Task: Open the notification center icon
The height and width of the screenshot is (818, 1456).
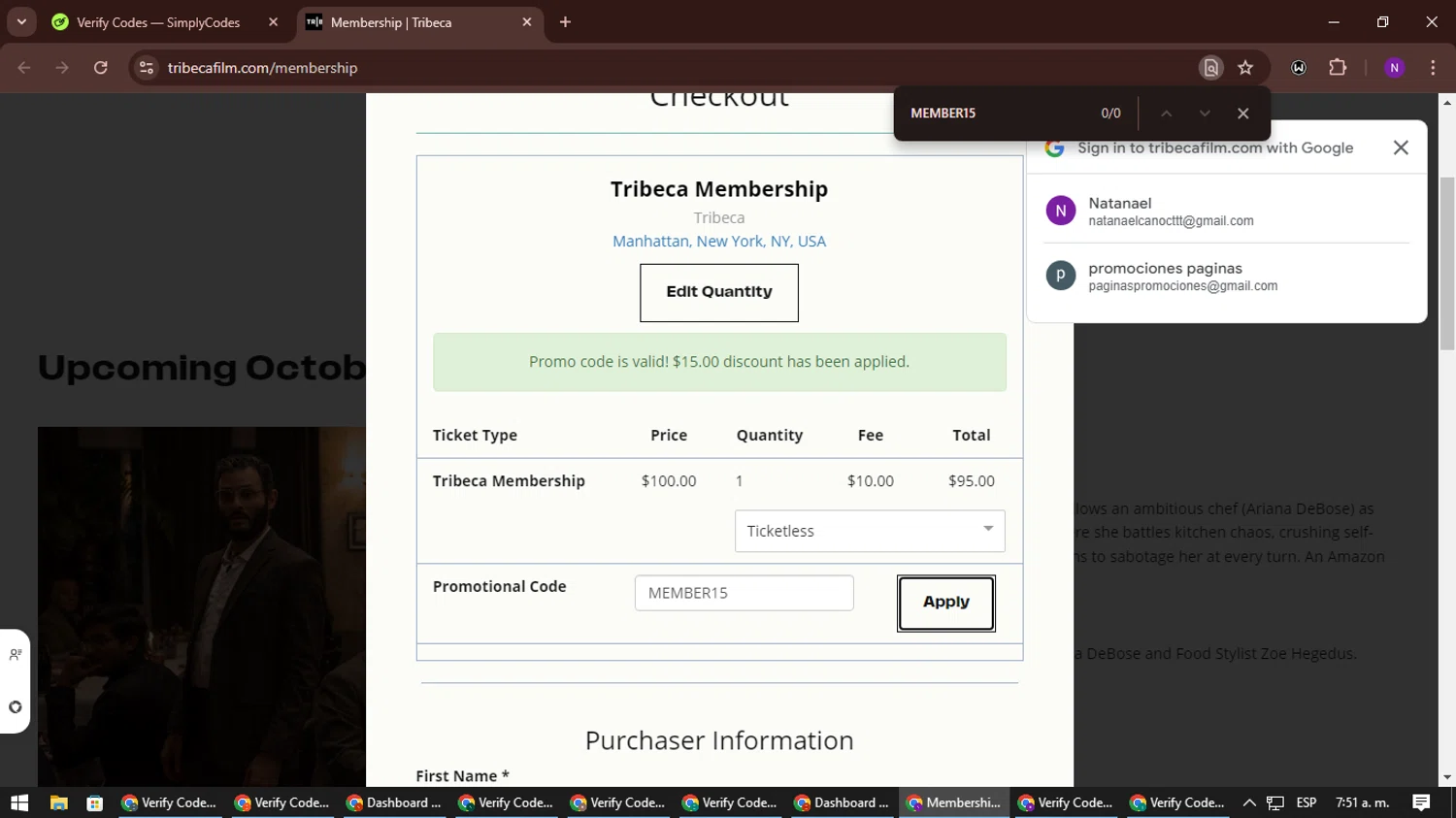Action: (1421, 802)
